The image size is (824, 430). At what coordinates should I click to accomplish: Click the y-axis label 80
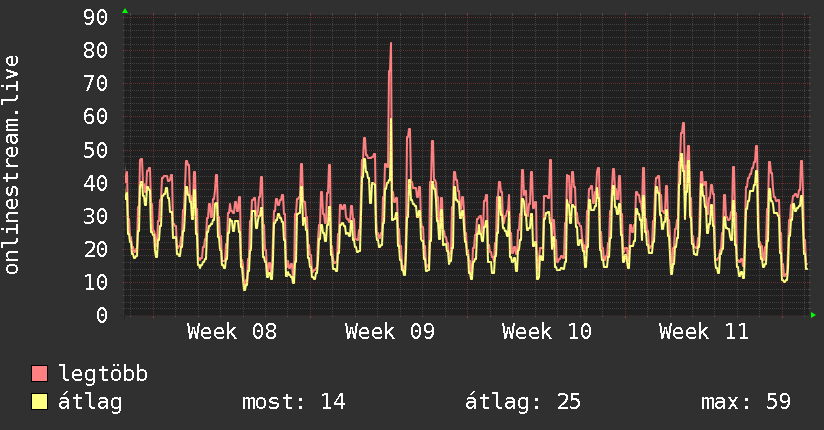[x=95, y=50]
